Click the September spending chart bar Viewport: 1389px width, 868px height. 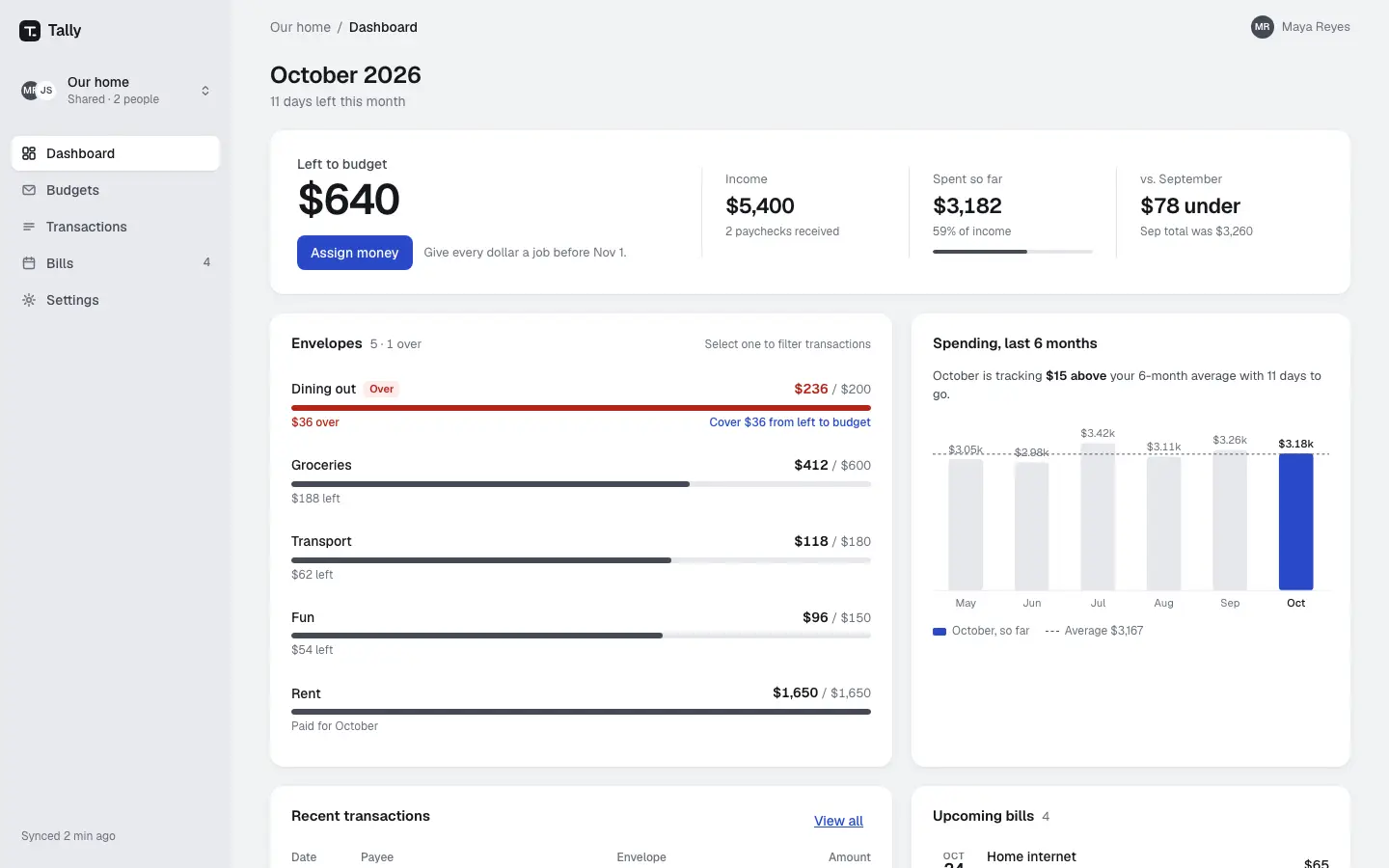coord(1230,520)
